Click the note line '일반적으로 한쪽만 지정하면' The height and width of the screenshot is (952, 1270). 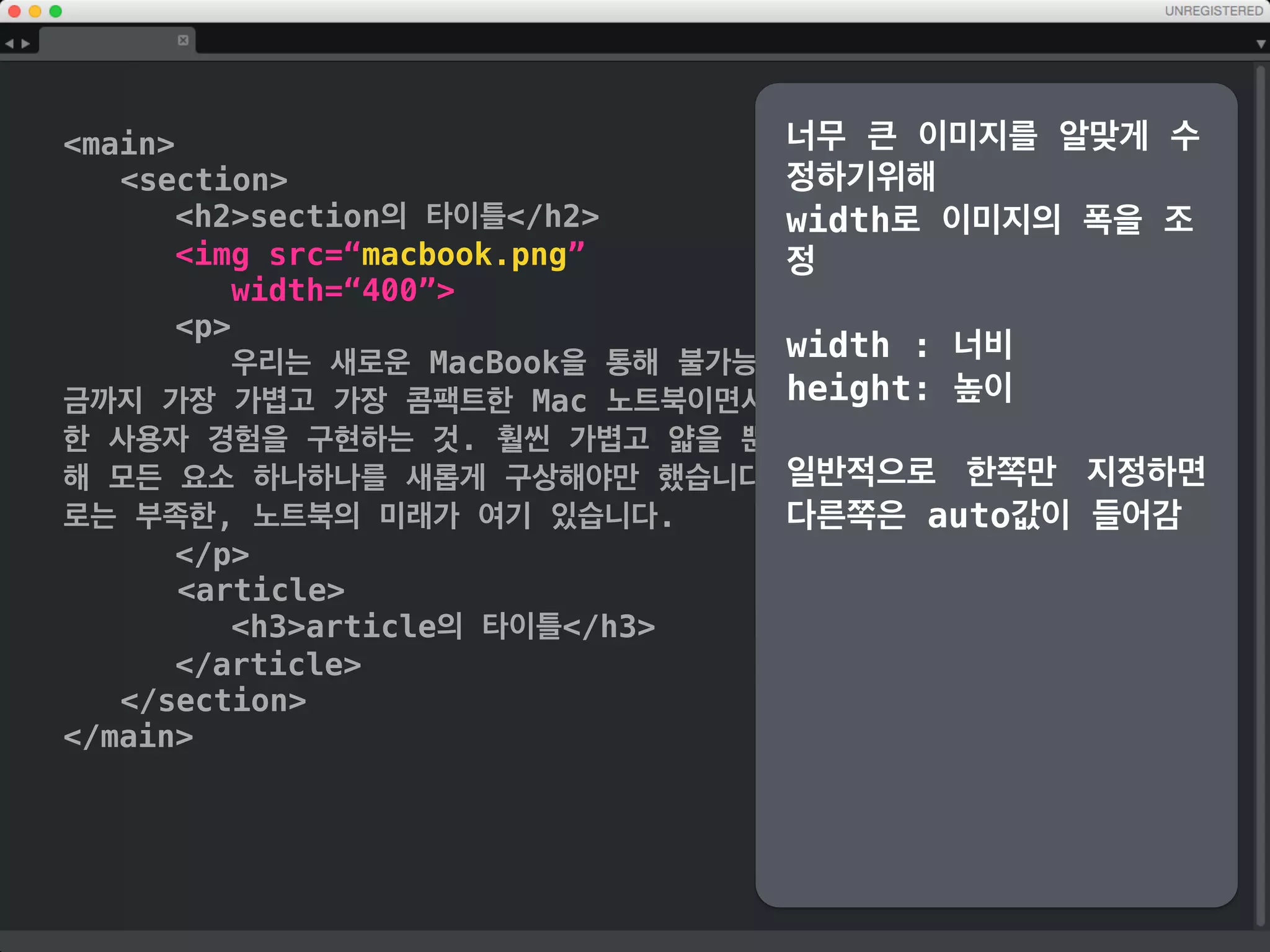click(x=996, y=471)
